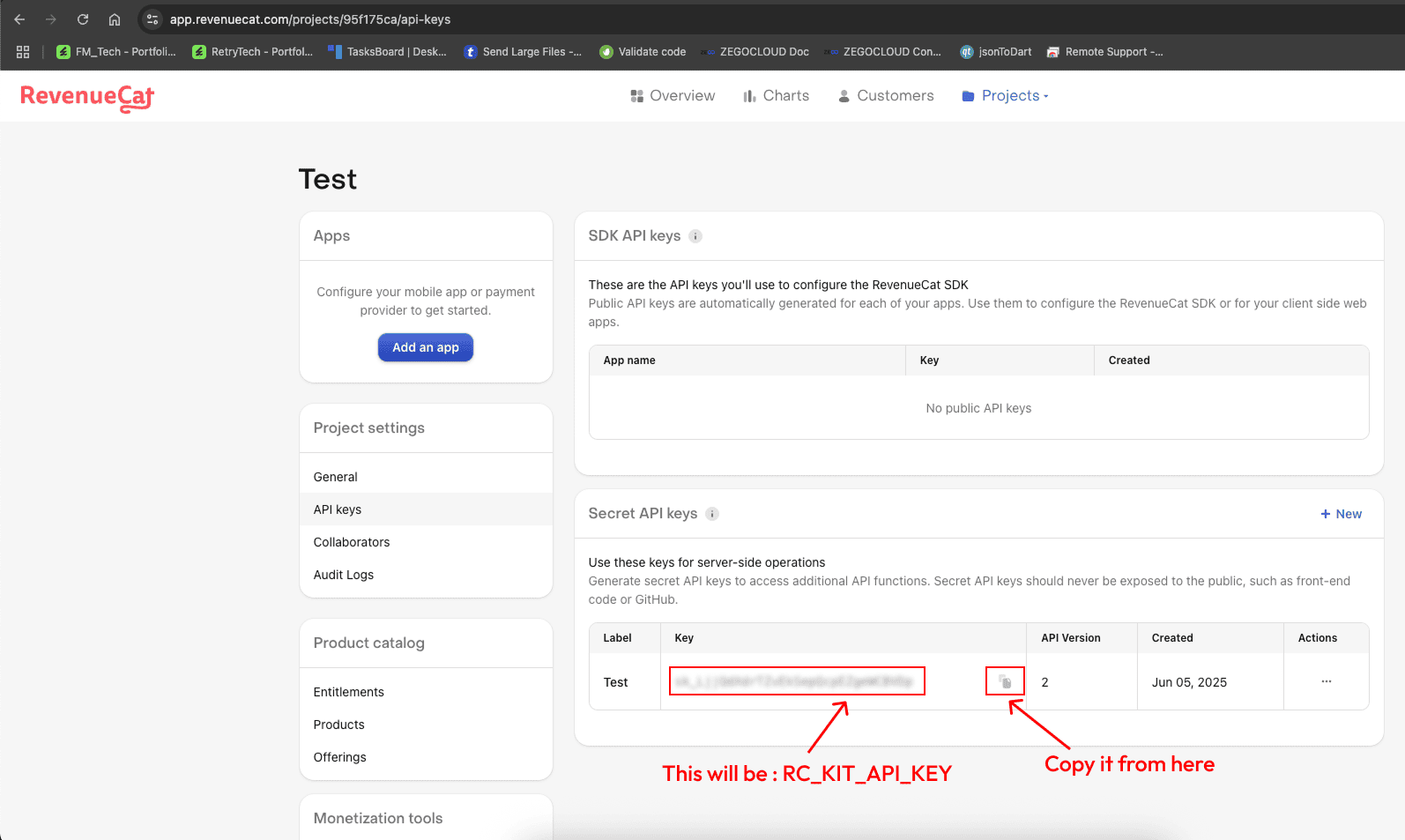Open the browser home page icon
This screenshot has height=840, width=1405.
[x=115, y=19]
